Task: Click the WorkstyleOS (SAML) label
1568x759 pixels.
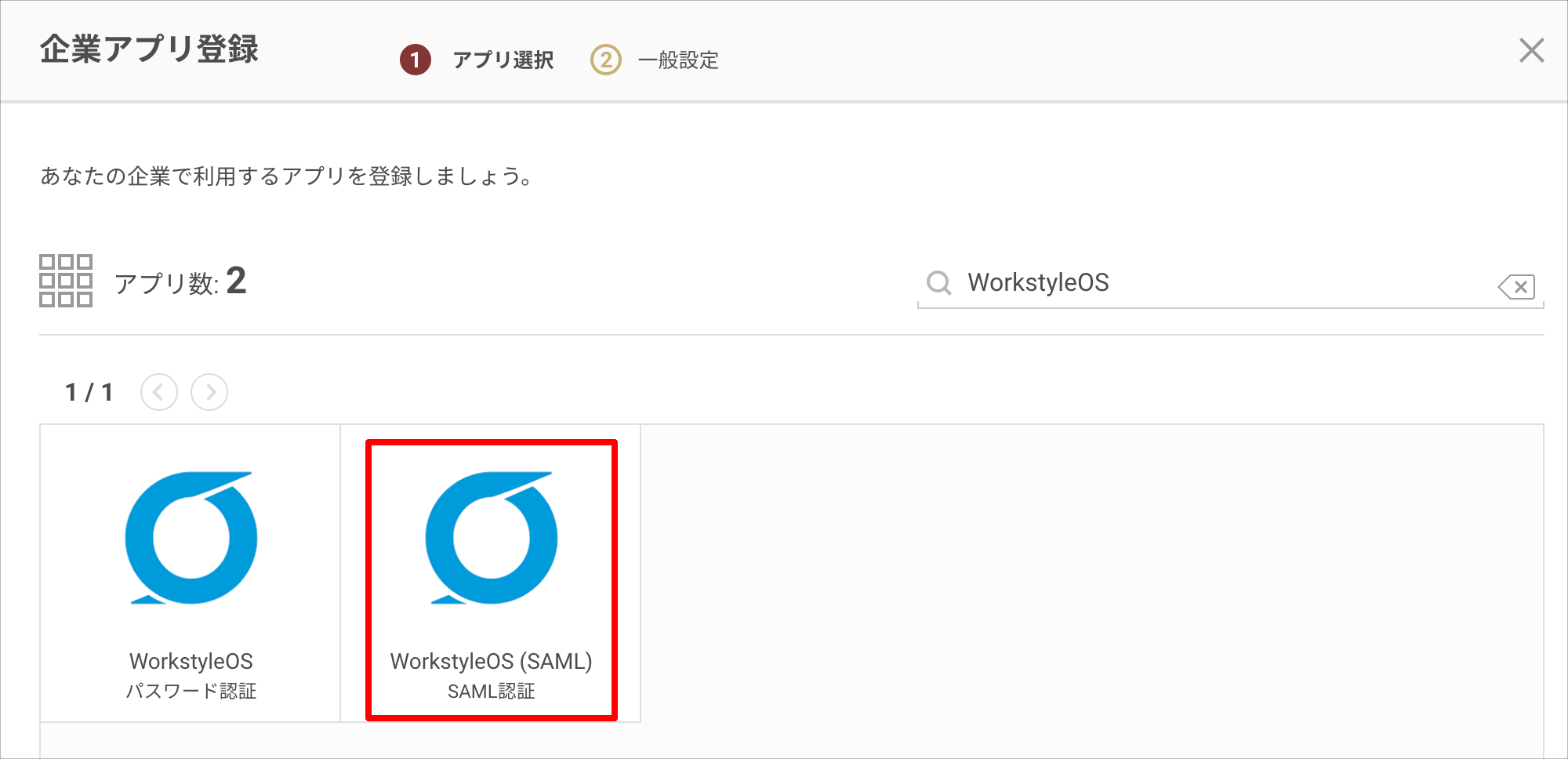Action: click(492, 661)
